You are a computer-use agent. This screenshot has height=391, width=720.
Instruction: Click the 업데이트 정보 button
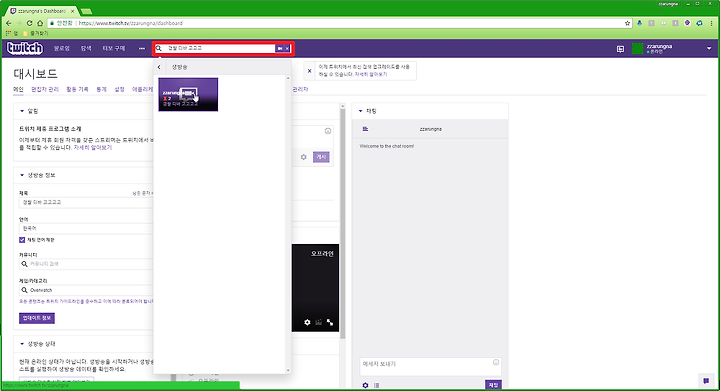click(x=37, y=318)
